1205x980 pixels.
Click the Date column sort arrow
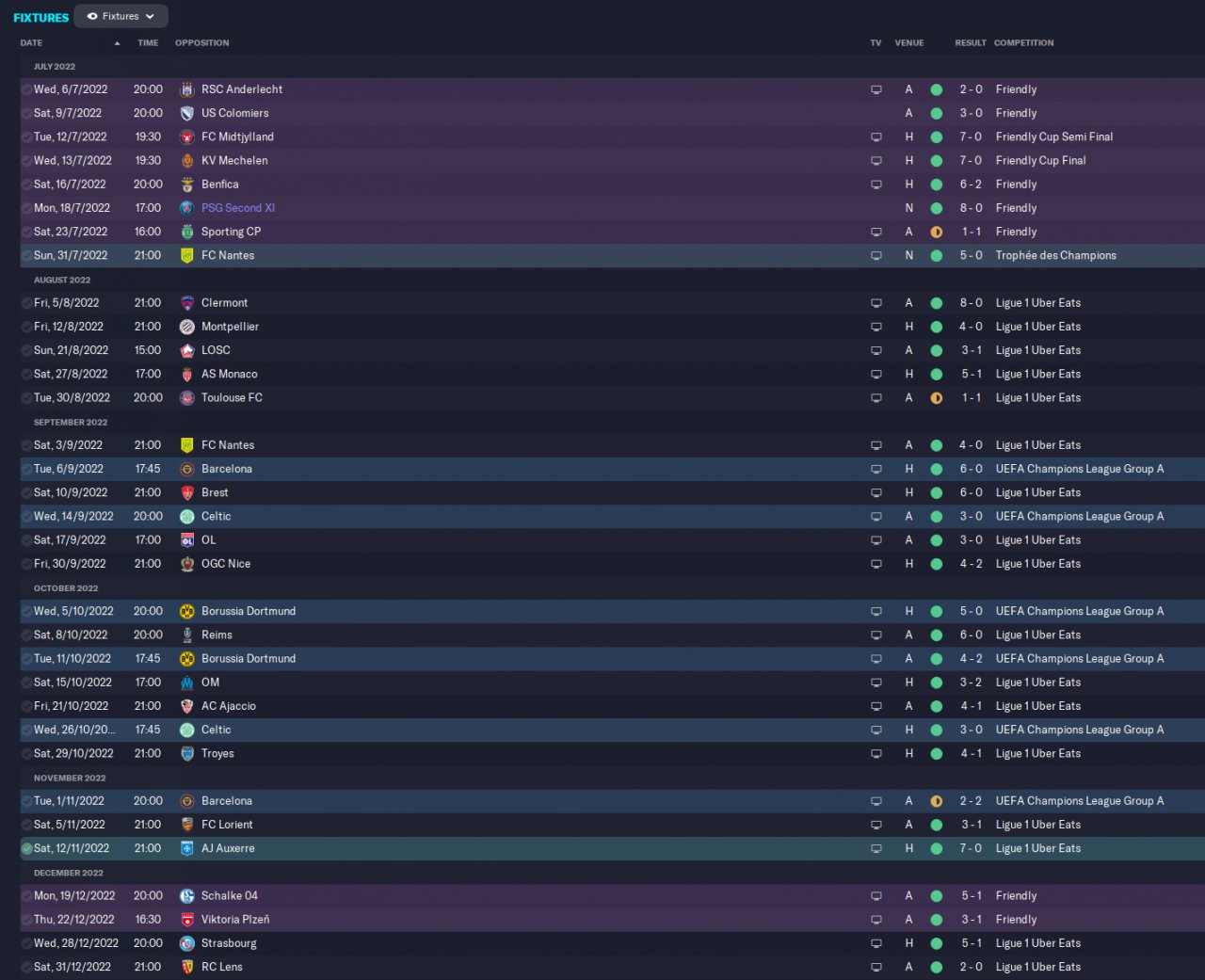[117, 43]
